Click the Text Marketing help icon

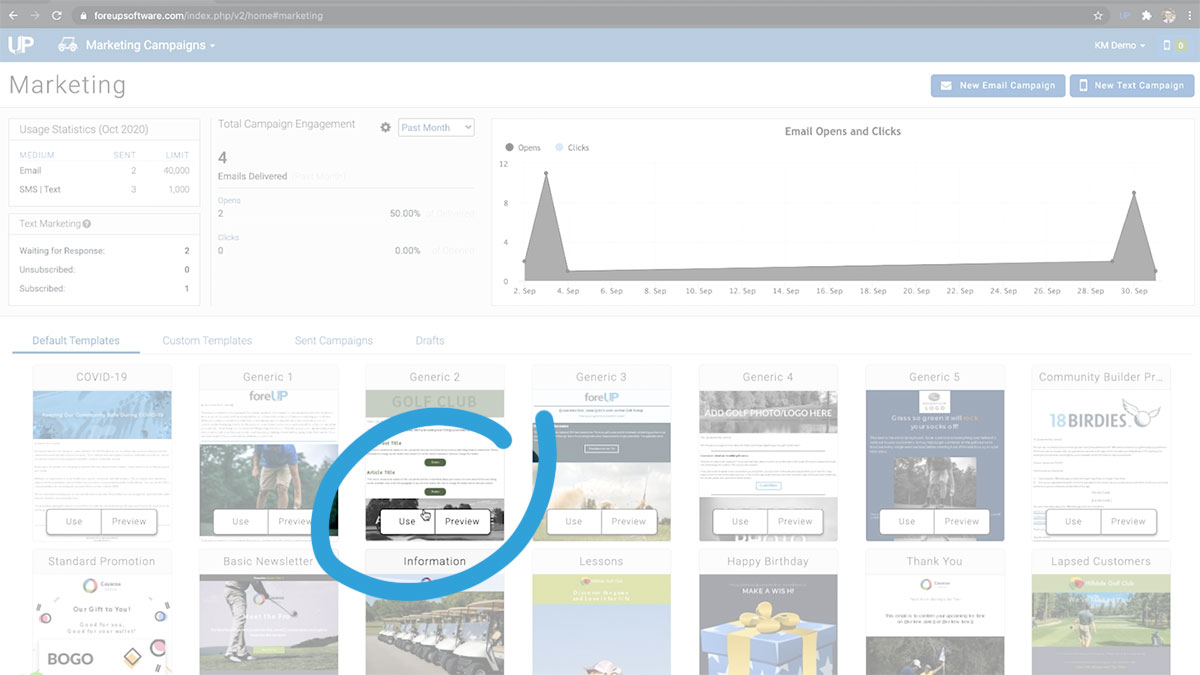pos(87,224)
